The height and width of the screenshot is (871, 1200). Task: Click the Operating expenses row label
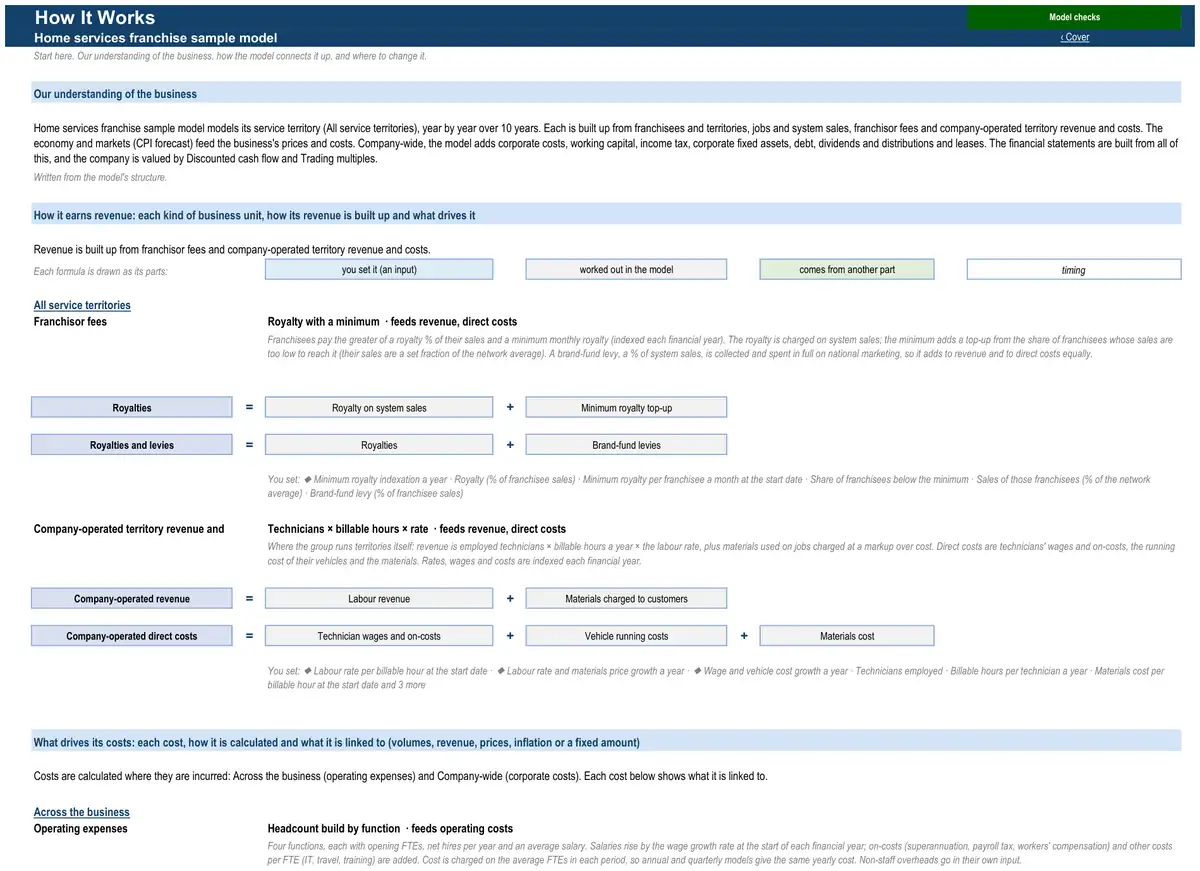point(81,828)
